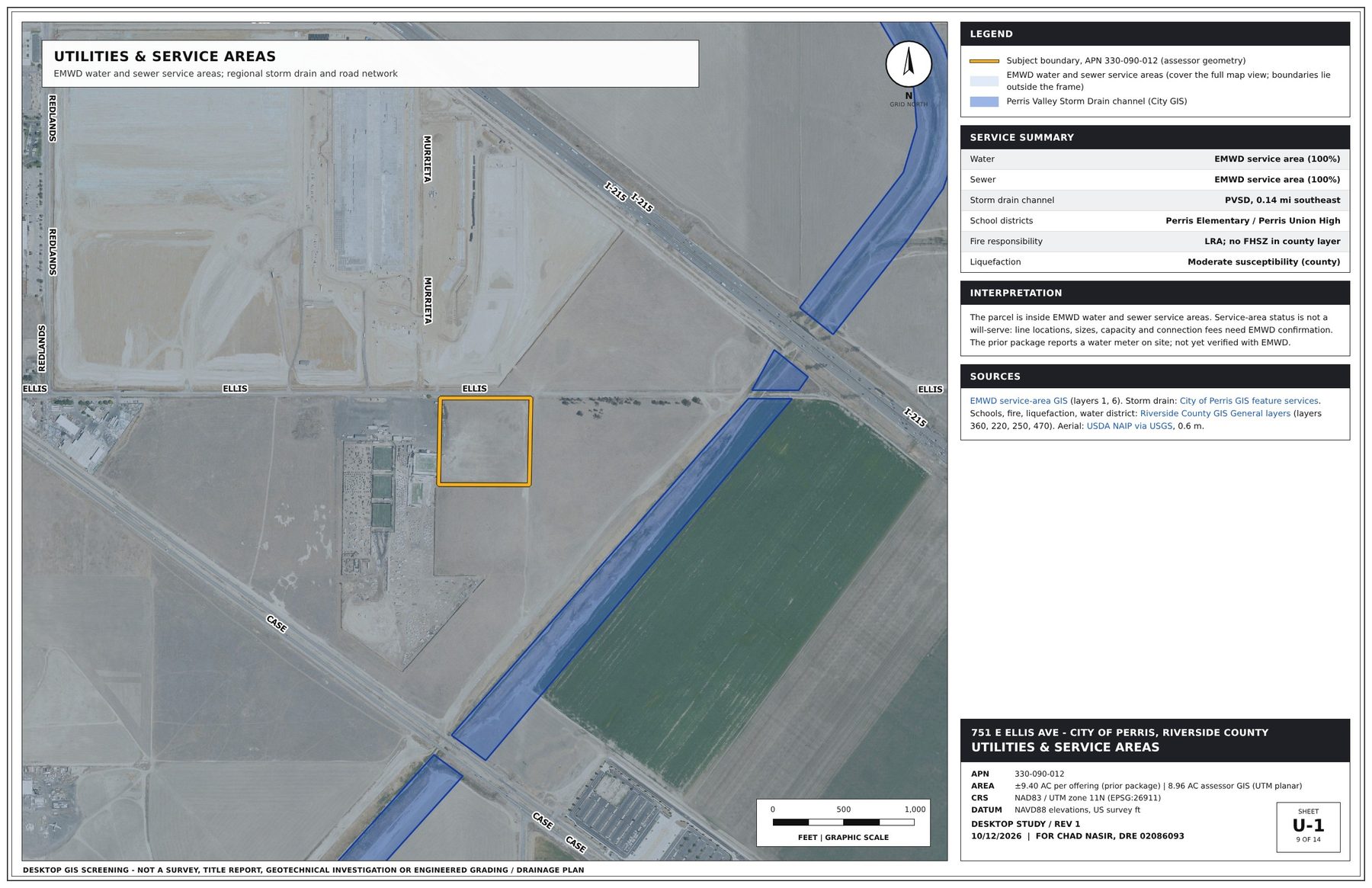
Task: Select the SERVICE SUMMARY header
Action: click(x=1154, y=137)
